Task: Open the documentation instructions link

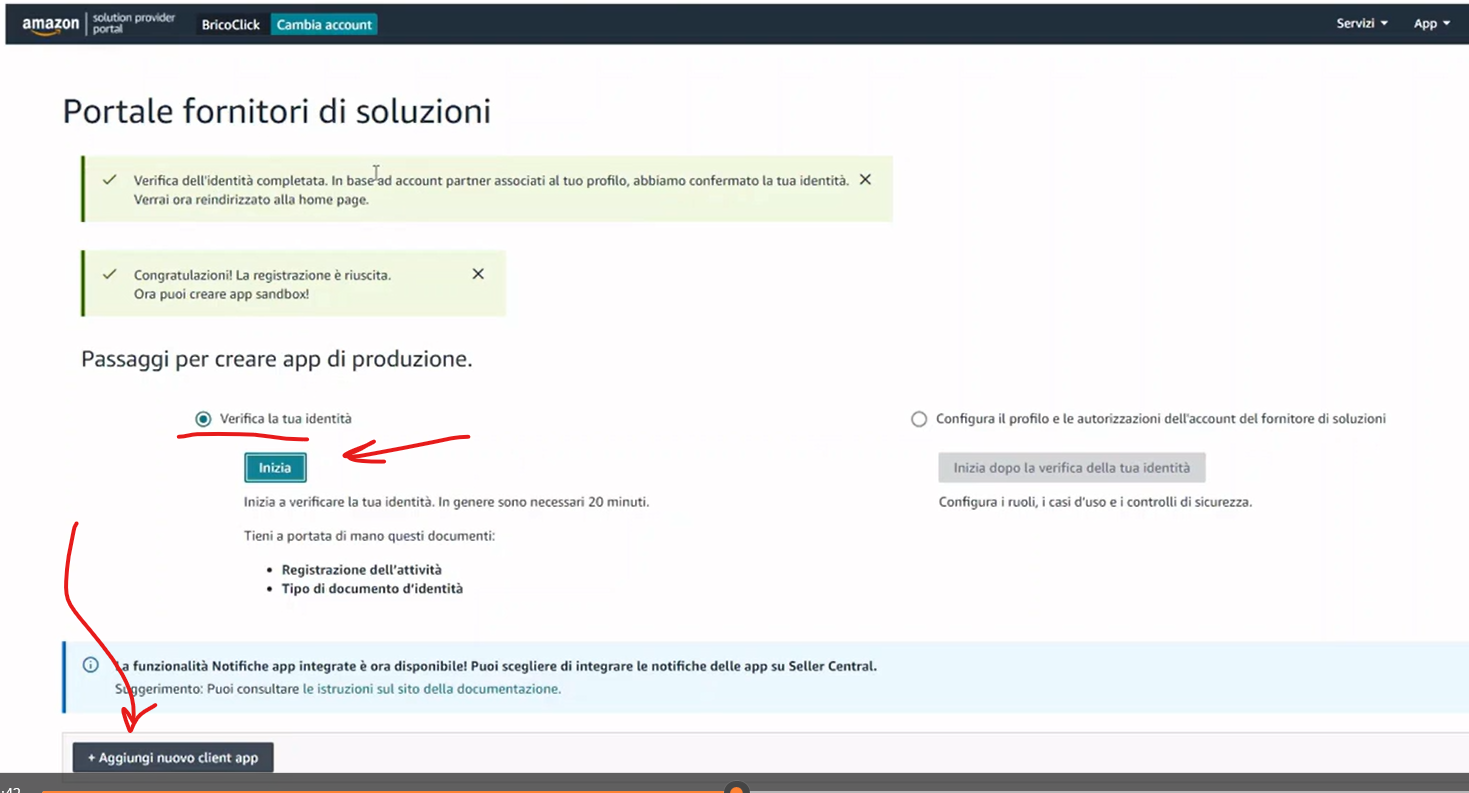Action: click(x=431, y=689)
